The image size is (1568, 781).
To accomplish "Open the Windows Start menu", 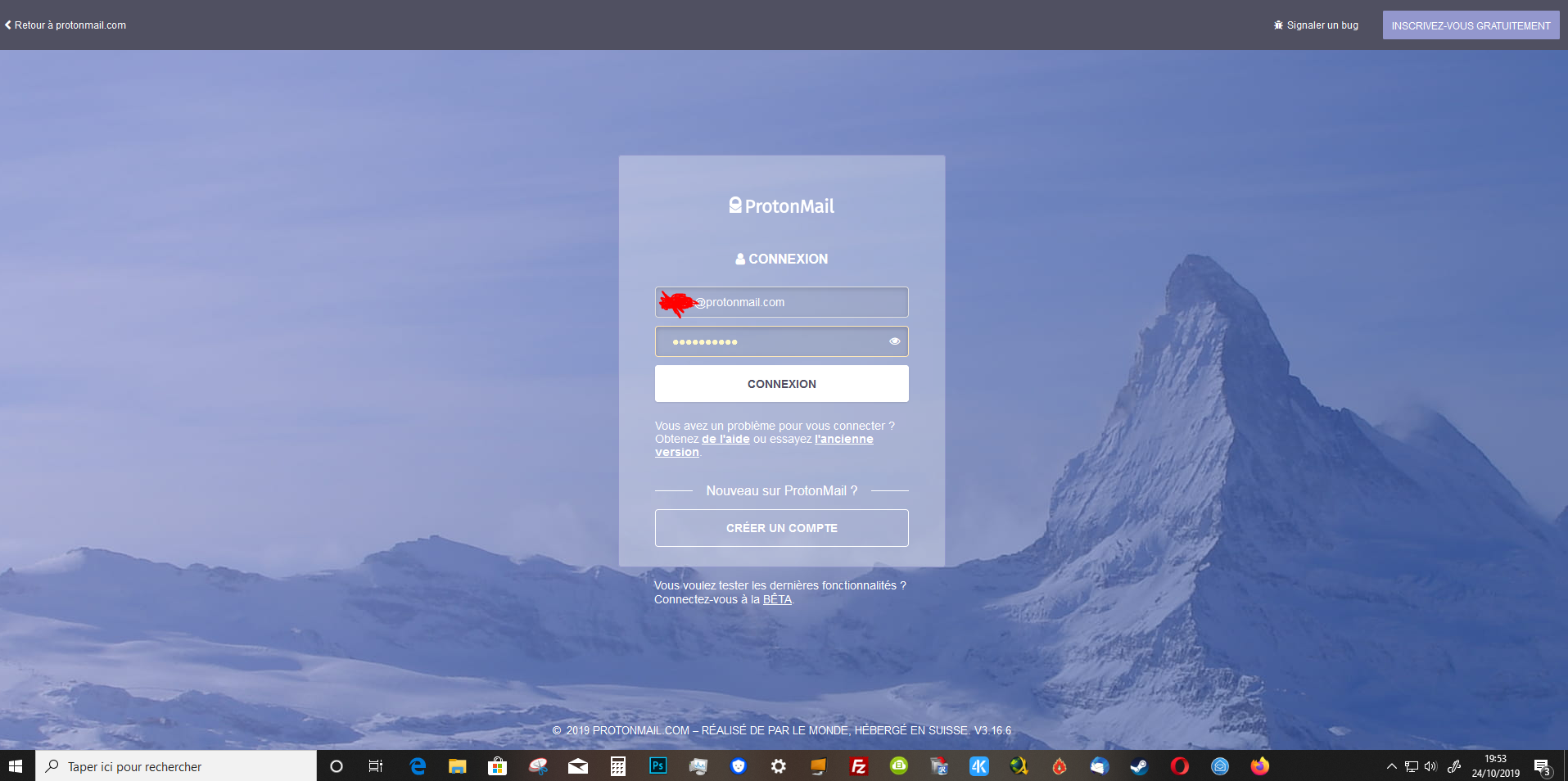I will pyautogui.click(x=16, y=766).
